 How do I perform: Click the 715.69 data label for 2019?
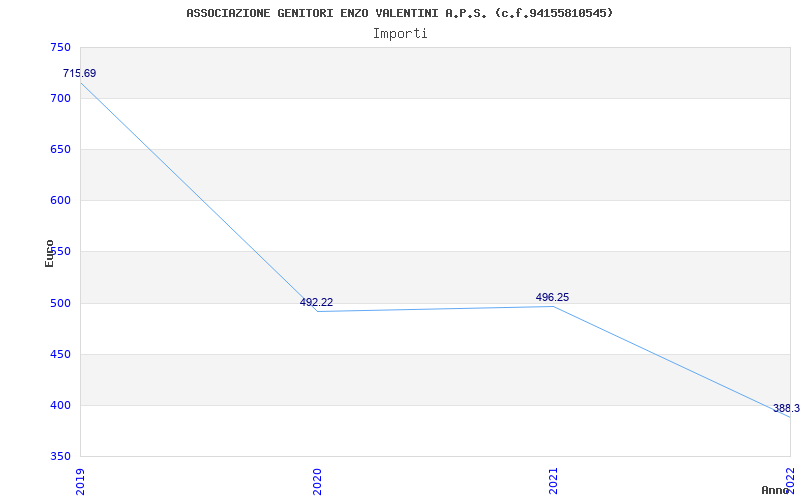point(79,73)
